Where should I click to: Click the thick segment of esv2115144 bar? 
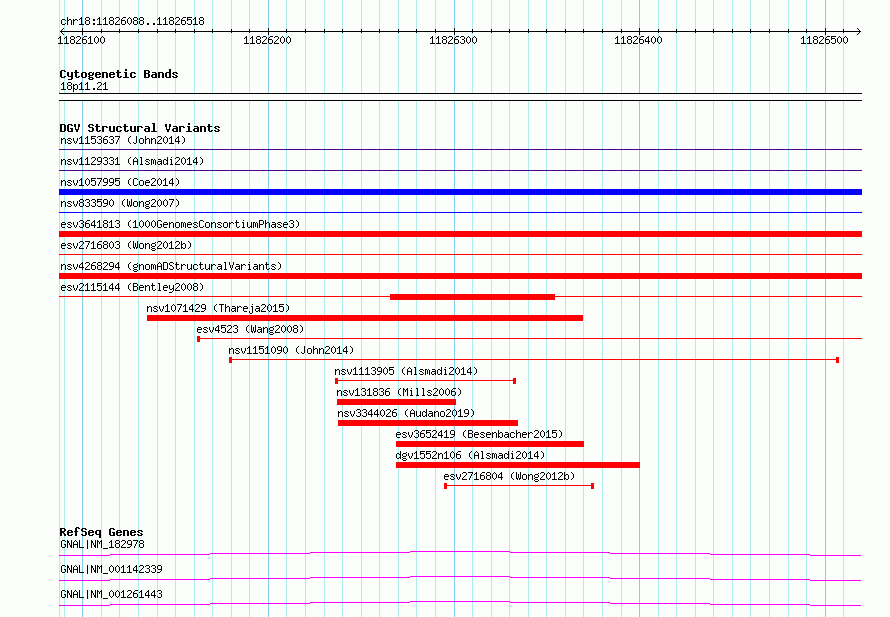pos(472,297)
